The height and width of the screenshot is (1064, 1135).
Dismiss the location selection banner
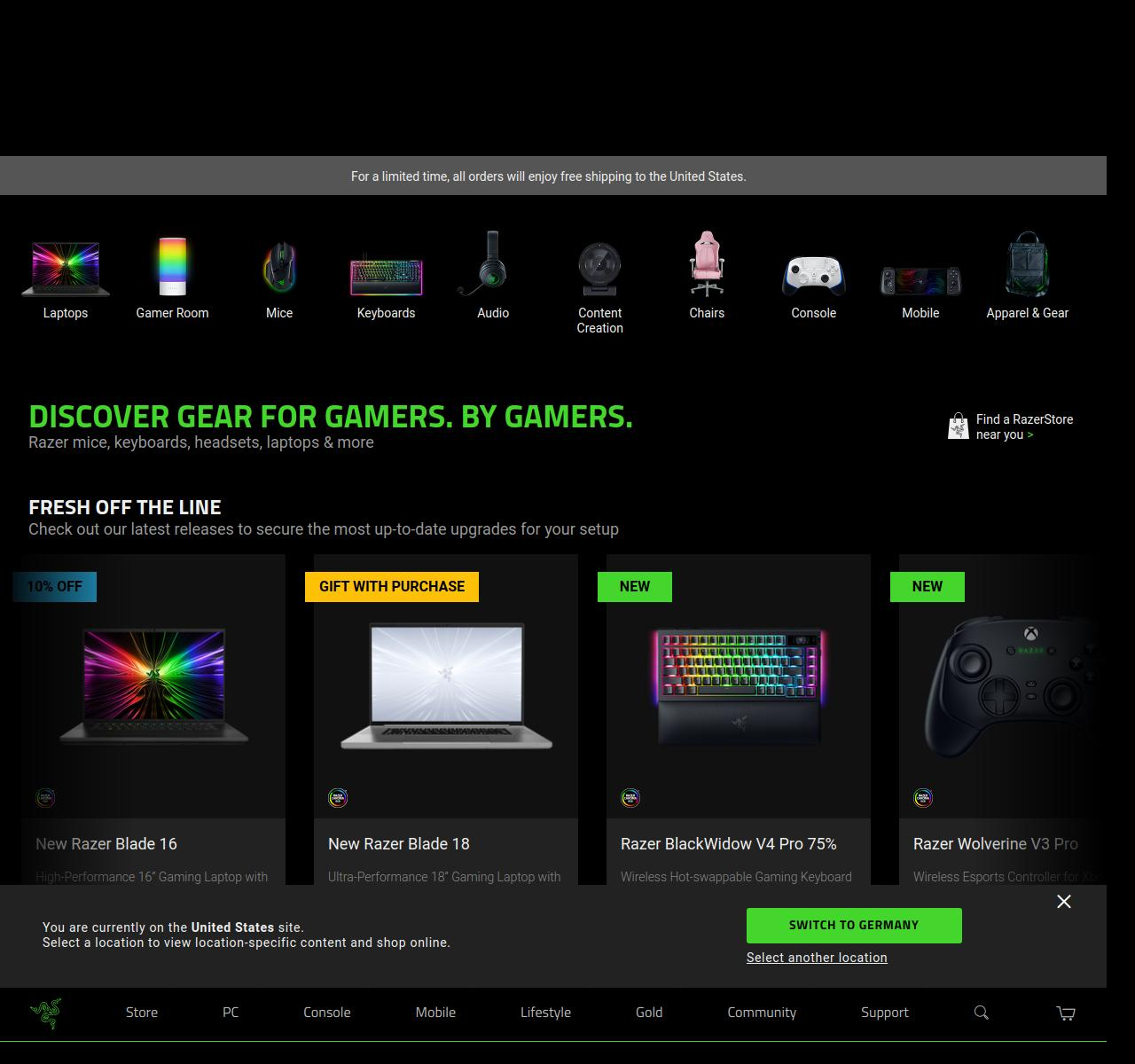1063,901
